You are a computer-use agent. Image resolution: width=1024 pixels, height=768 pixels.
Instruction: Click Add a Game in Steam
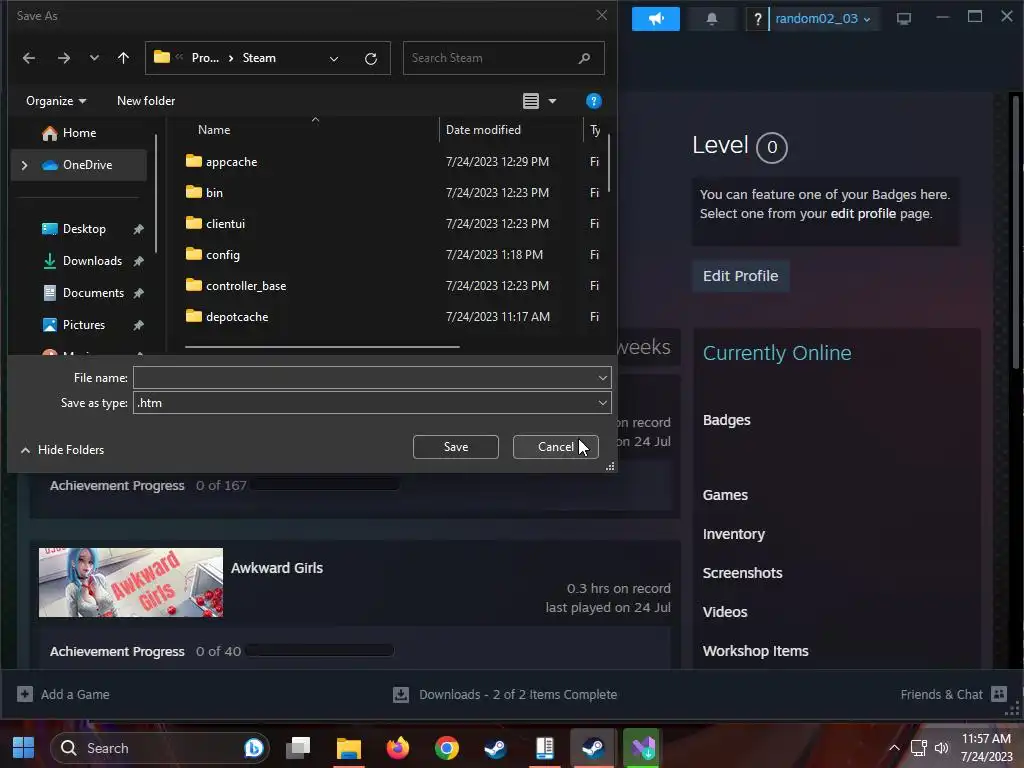tap(63, 695)
